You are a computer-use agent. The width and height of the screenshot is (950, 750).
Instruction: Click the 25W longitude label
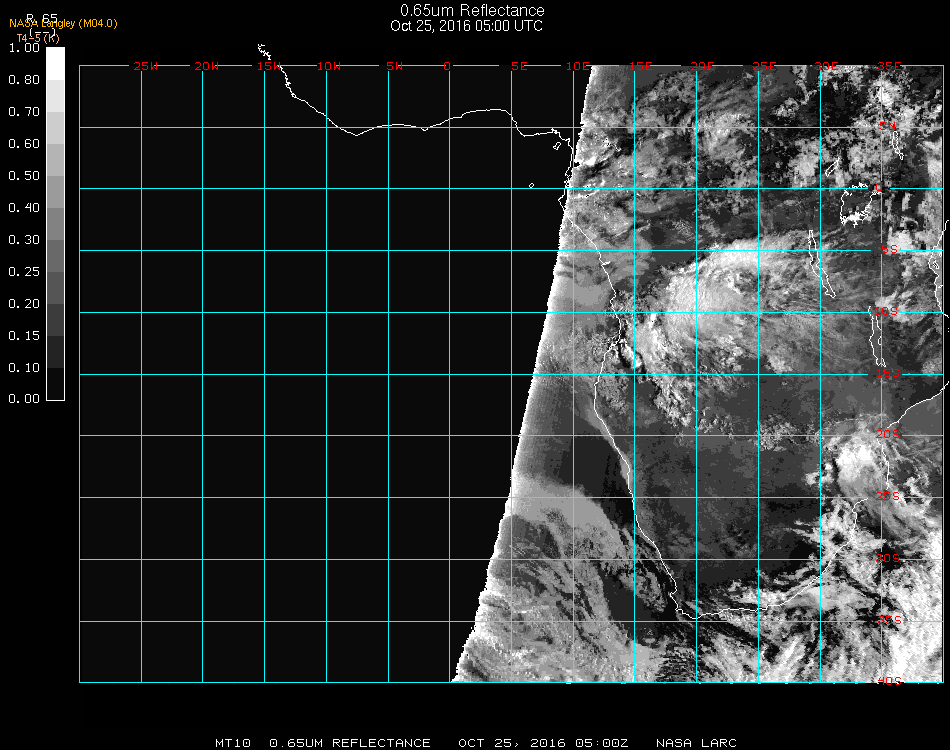[145, 66]
